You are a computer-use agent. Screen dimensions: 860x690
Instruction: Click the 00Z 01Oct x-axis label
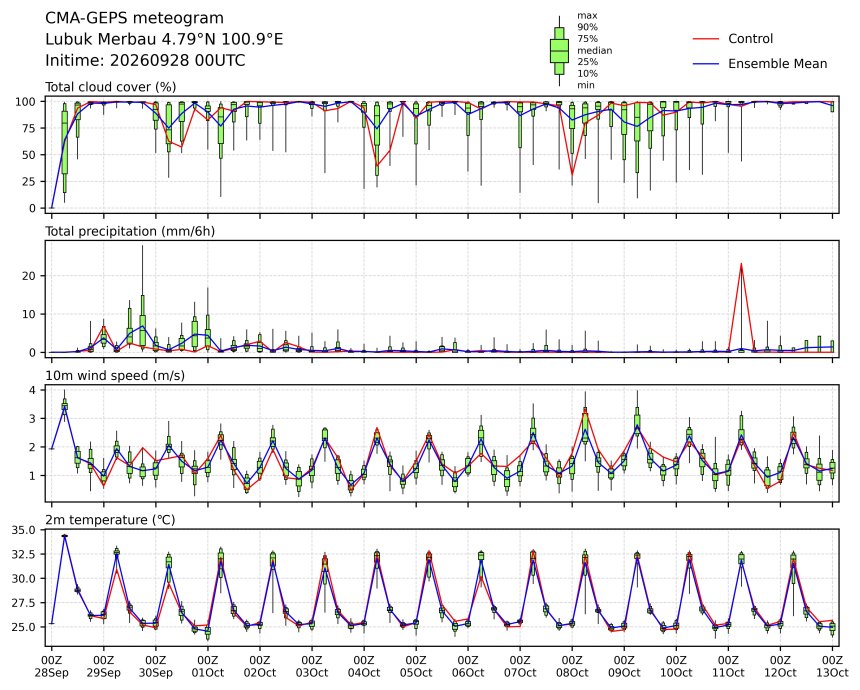[208, 666]
